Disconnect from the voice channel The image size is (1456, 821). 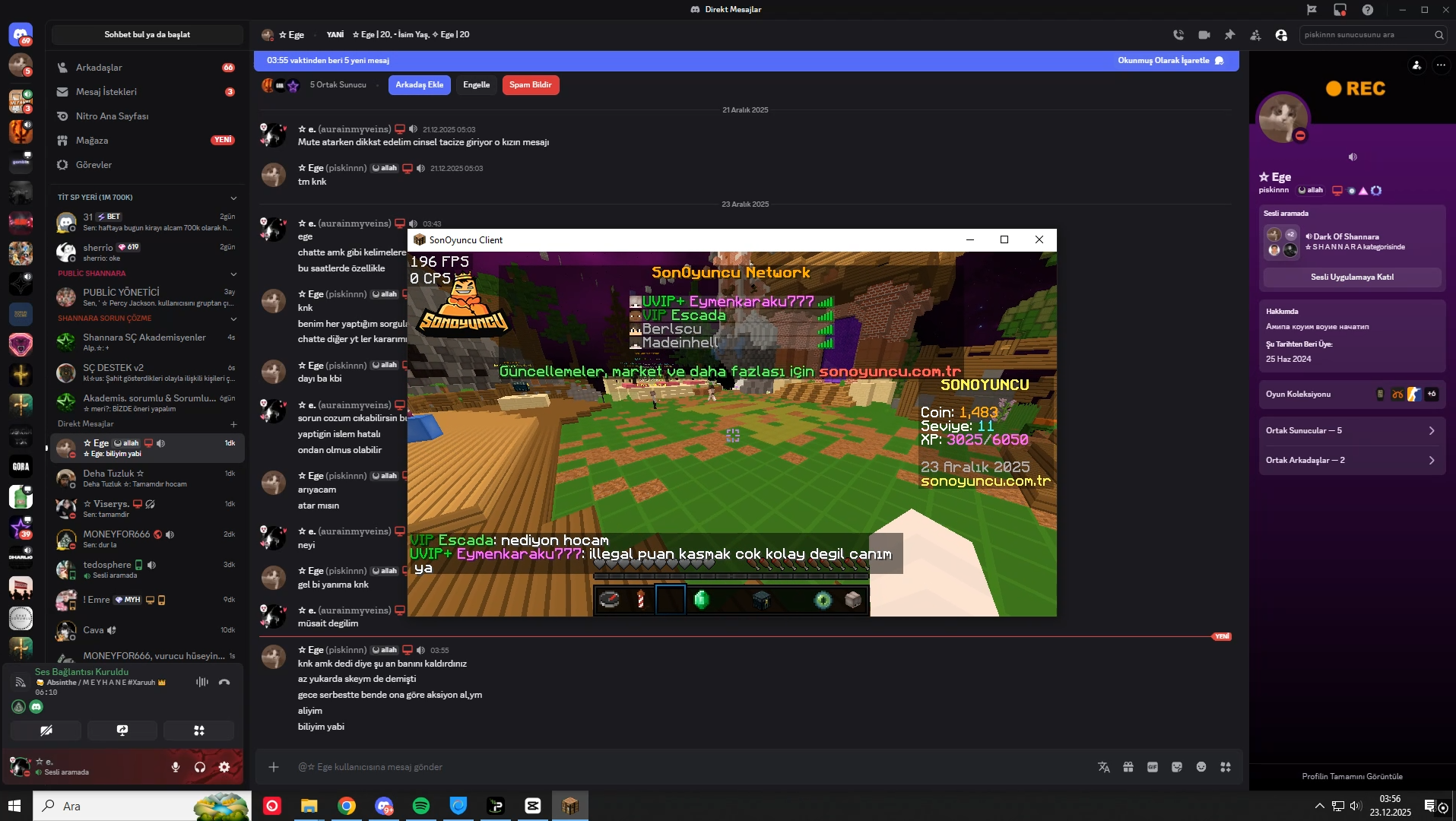tap(224, 682)
